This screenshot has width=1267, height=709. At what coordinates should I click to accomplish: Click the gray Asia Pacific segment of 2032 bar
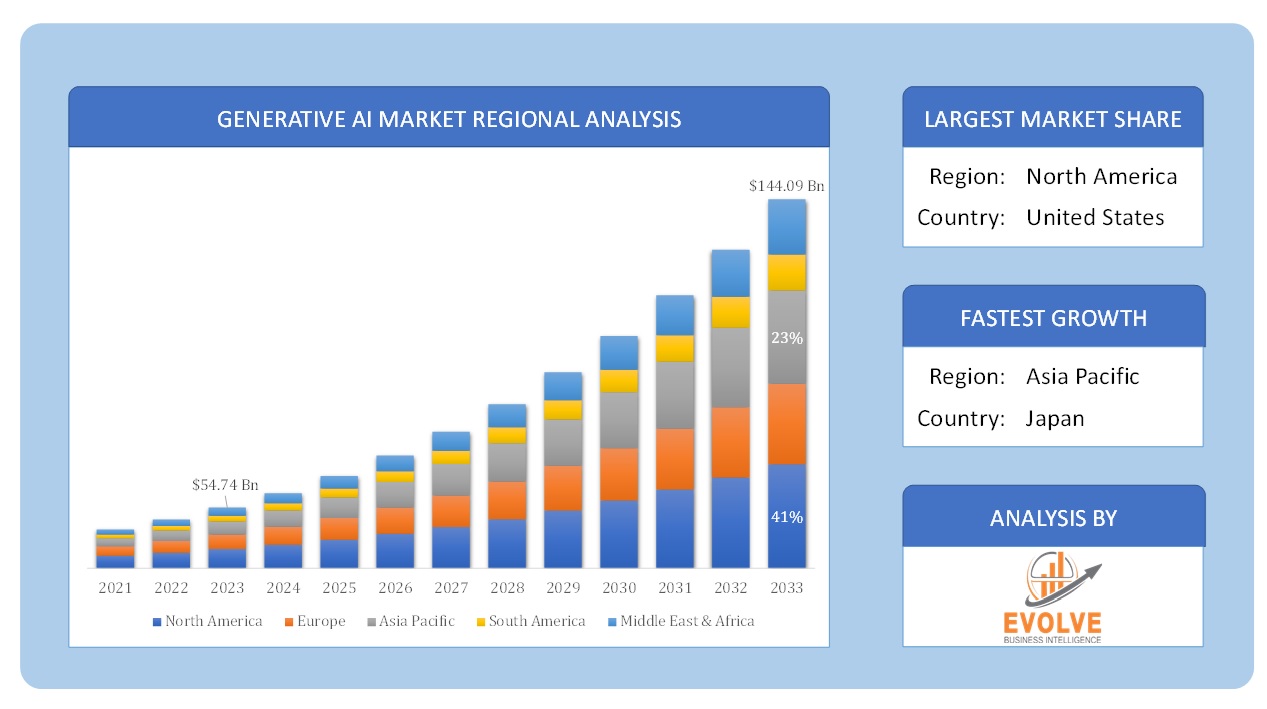click(x=731, y=368)
